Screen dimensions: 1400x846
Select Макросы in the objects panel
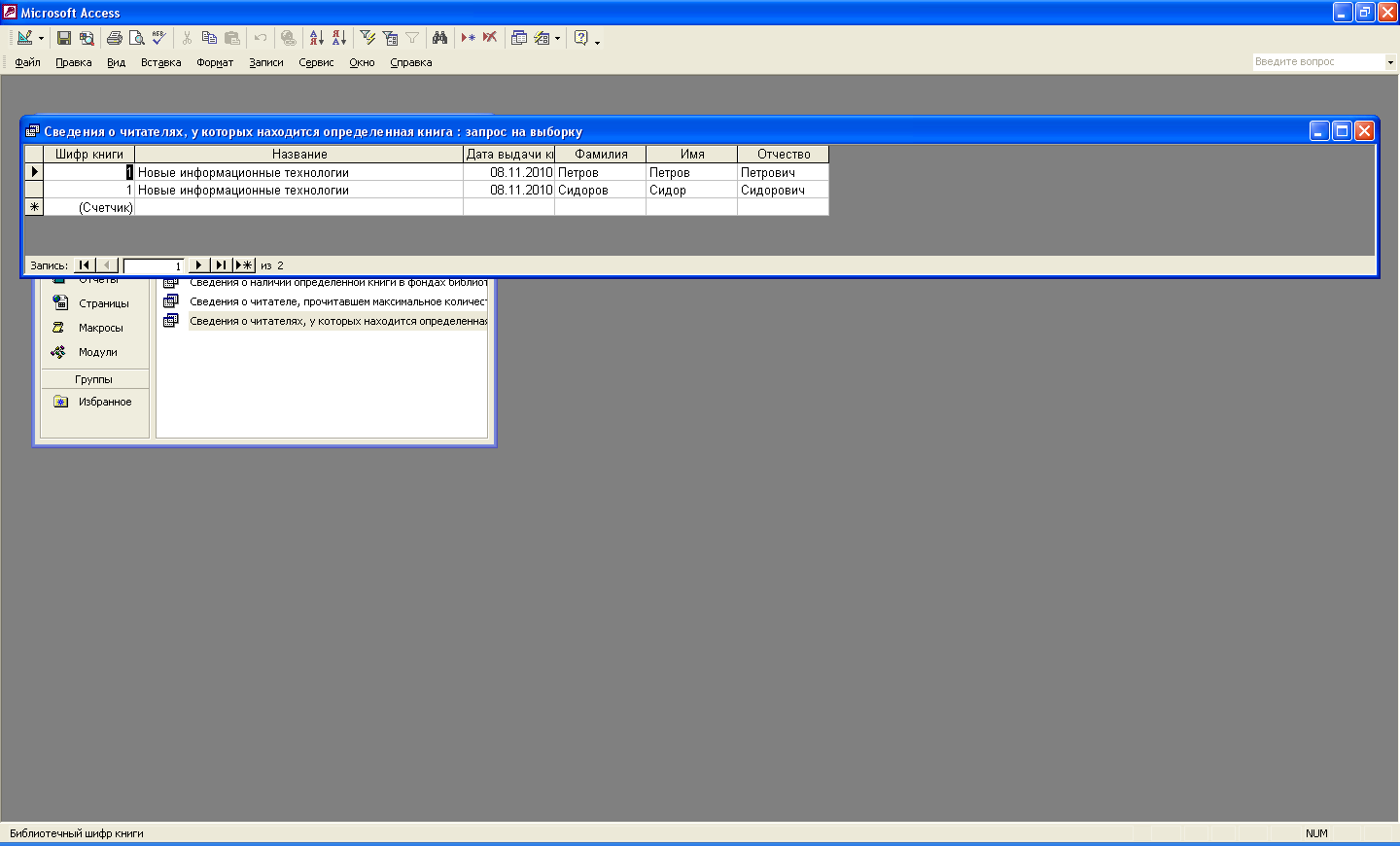pos(100,328)
